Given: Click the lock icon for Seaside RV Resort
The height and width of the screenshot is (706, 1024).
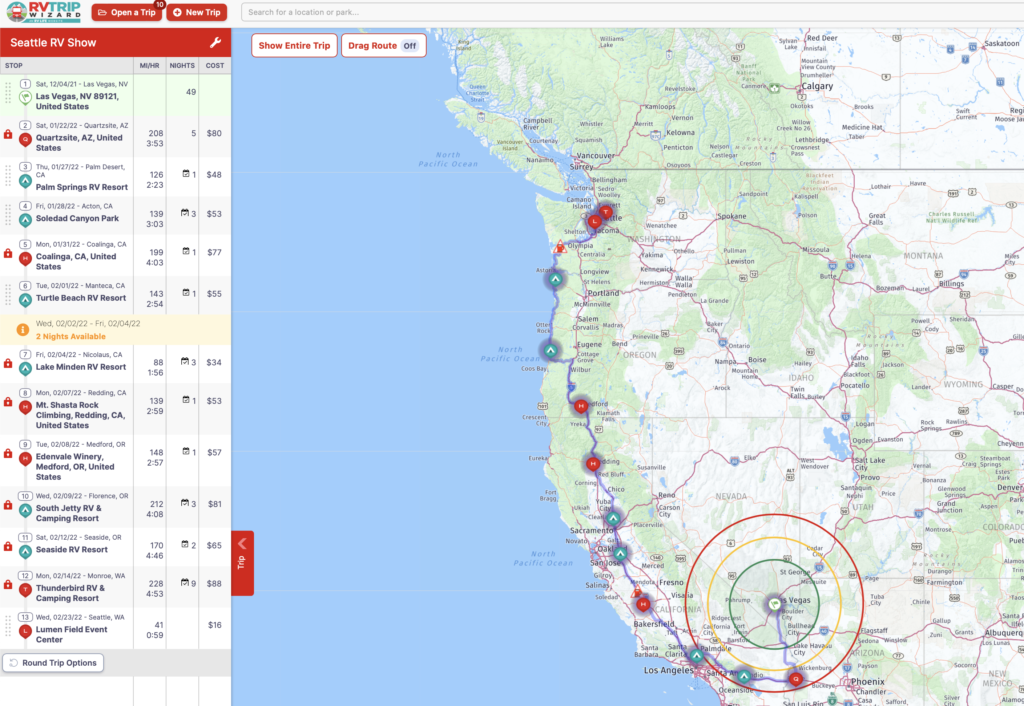Looking at the screenshot, I should [x=8, y=546].
